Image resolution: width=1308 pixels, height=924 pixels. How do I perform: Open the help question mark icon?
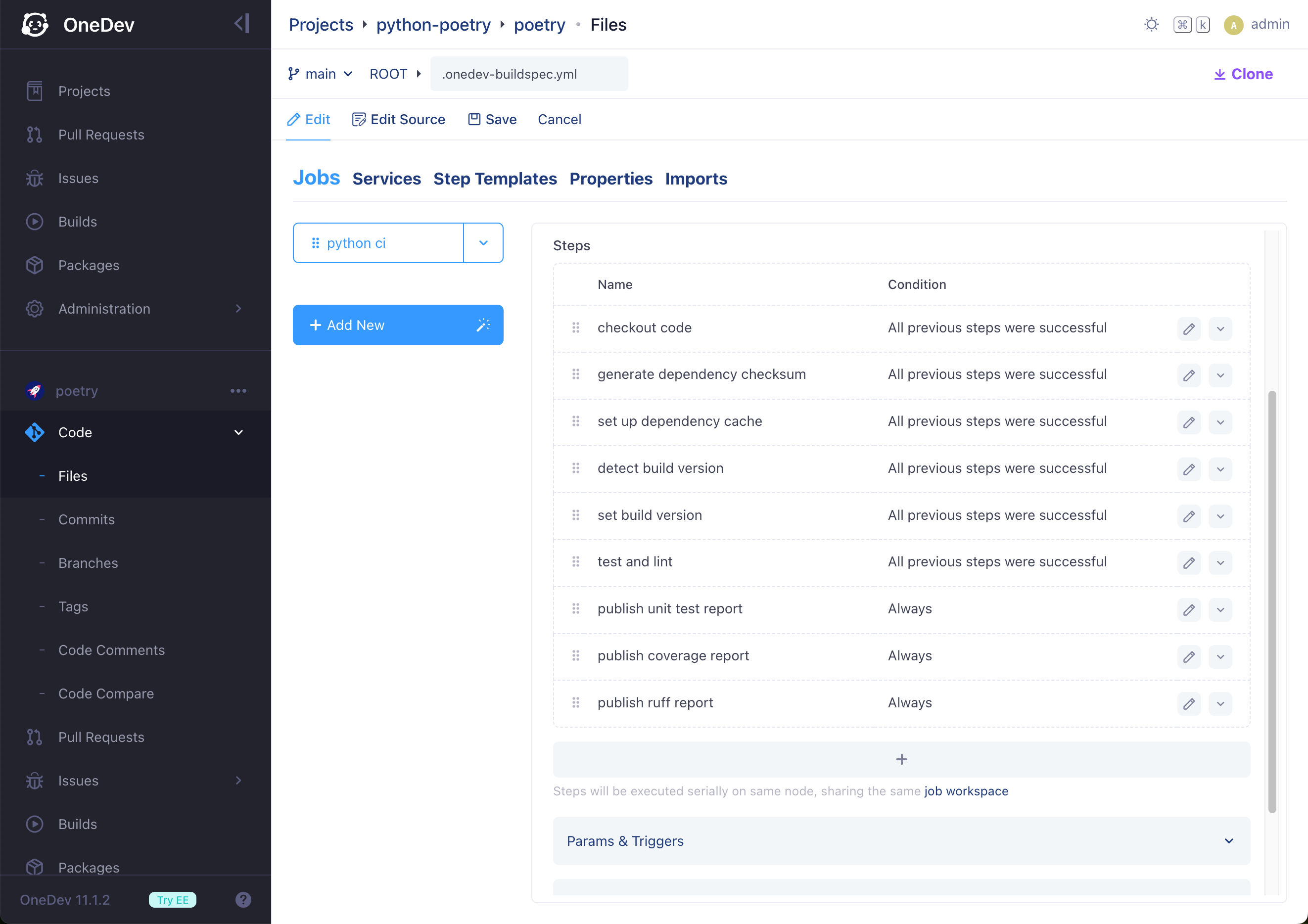pyautogui.click(x=243, y=899)
